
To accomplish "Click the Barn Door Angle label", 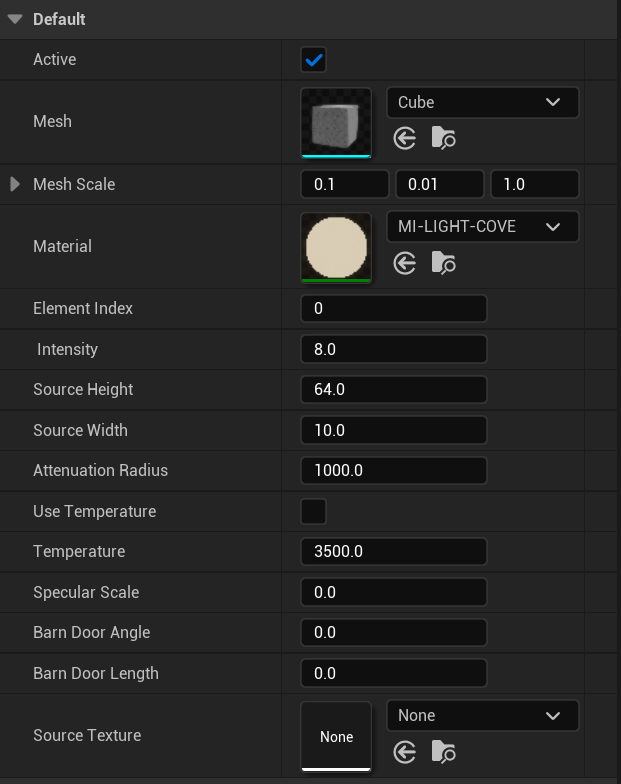I will [x=92, y=632].
